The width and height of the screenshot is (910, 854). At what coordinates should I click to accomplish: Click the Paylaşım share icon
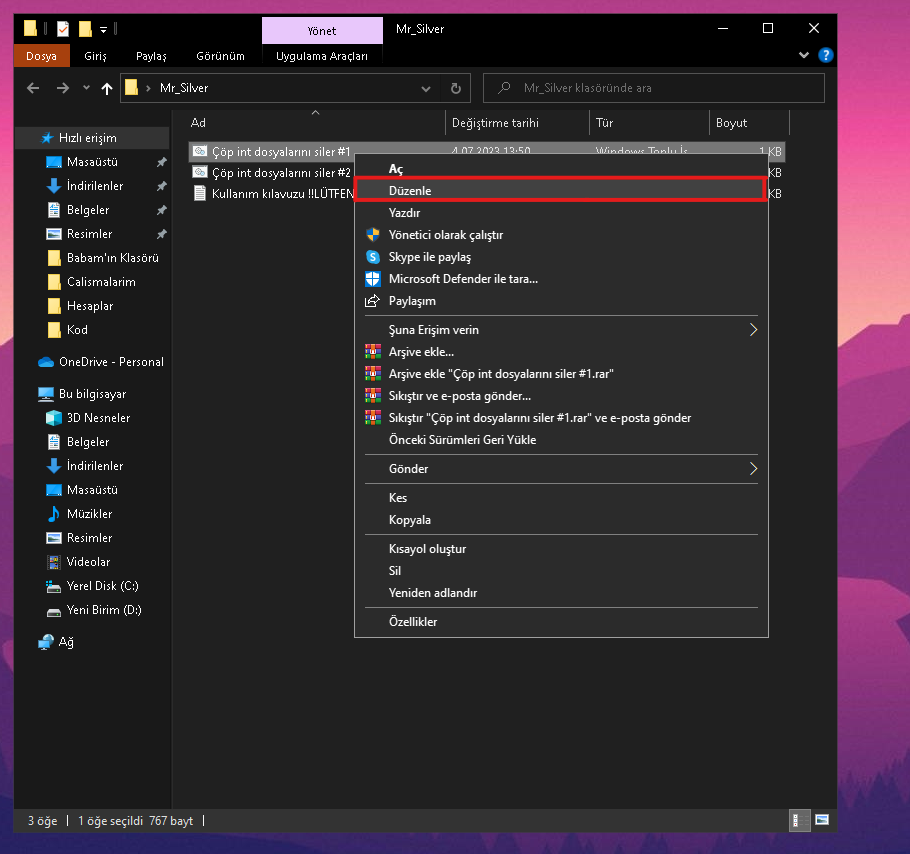click(372, 301)
